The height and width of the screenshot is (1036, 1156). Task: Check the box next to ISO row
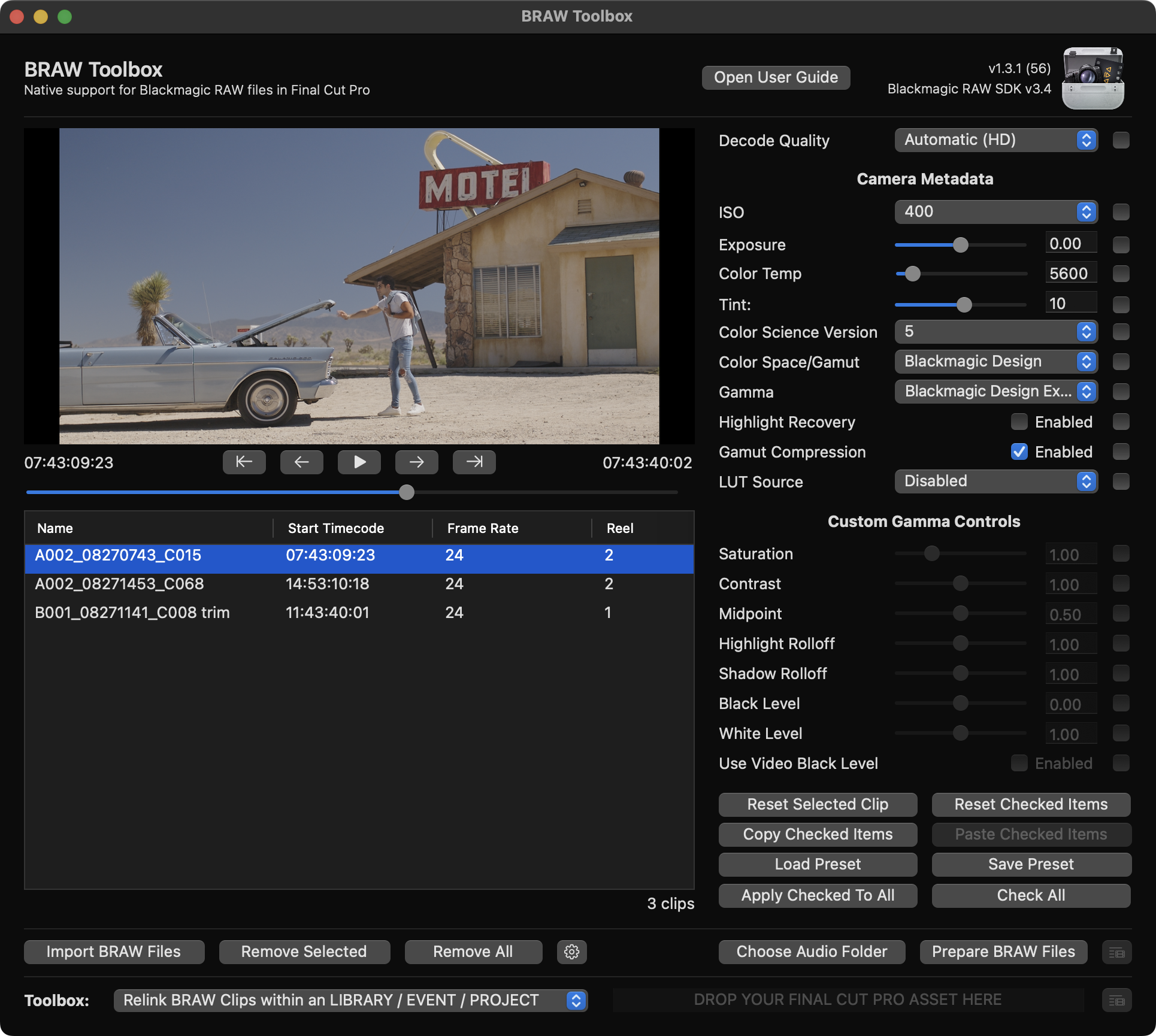point(1121,212)
